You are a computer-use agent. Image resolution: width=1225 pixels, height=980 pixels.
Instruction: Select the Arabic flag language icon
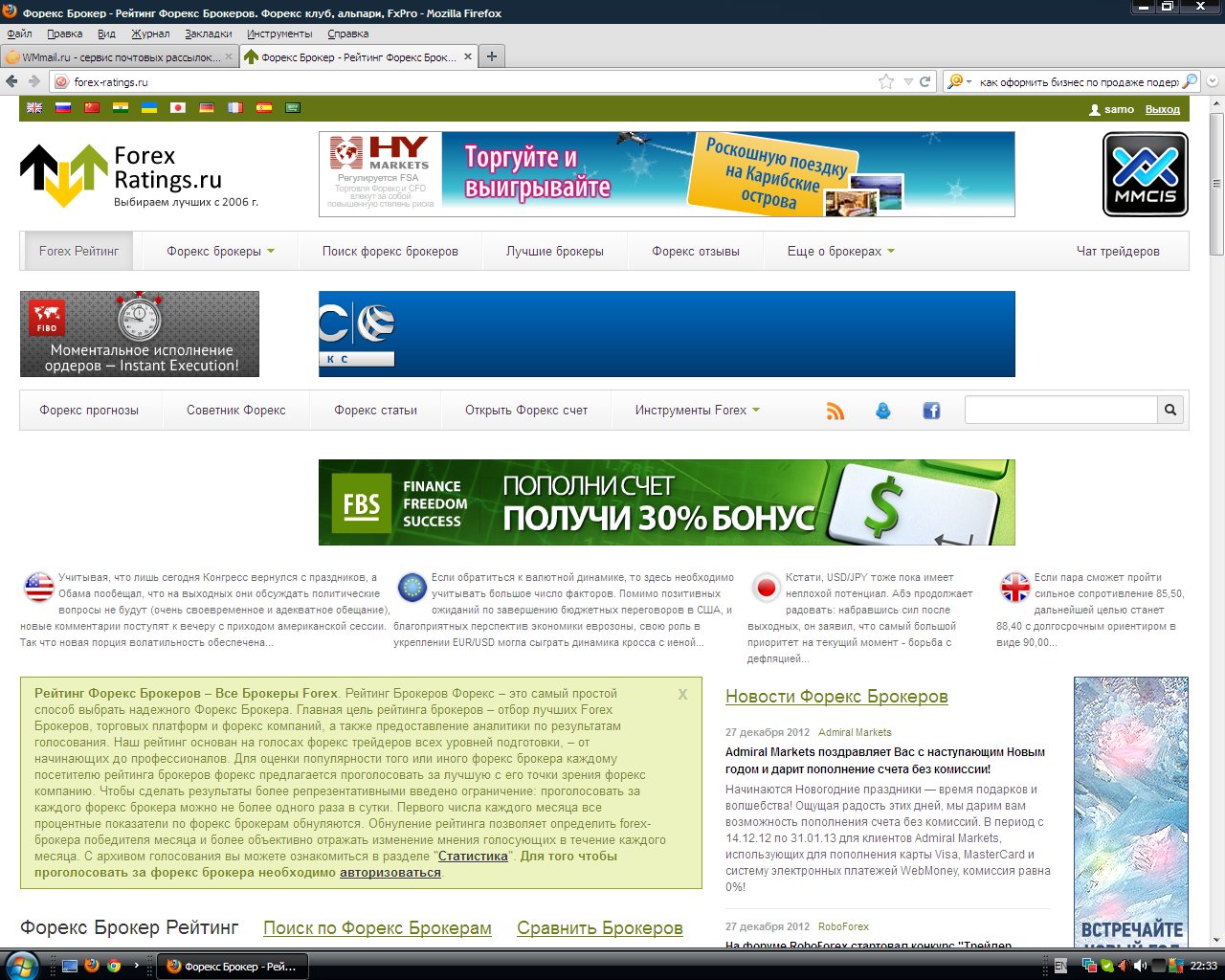coord(293,108)
